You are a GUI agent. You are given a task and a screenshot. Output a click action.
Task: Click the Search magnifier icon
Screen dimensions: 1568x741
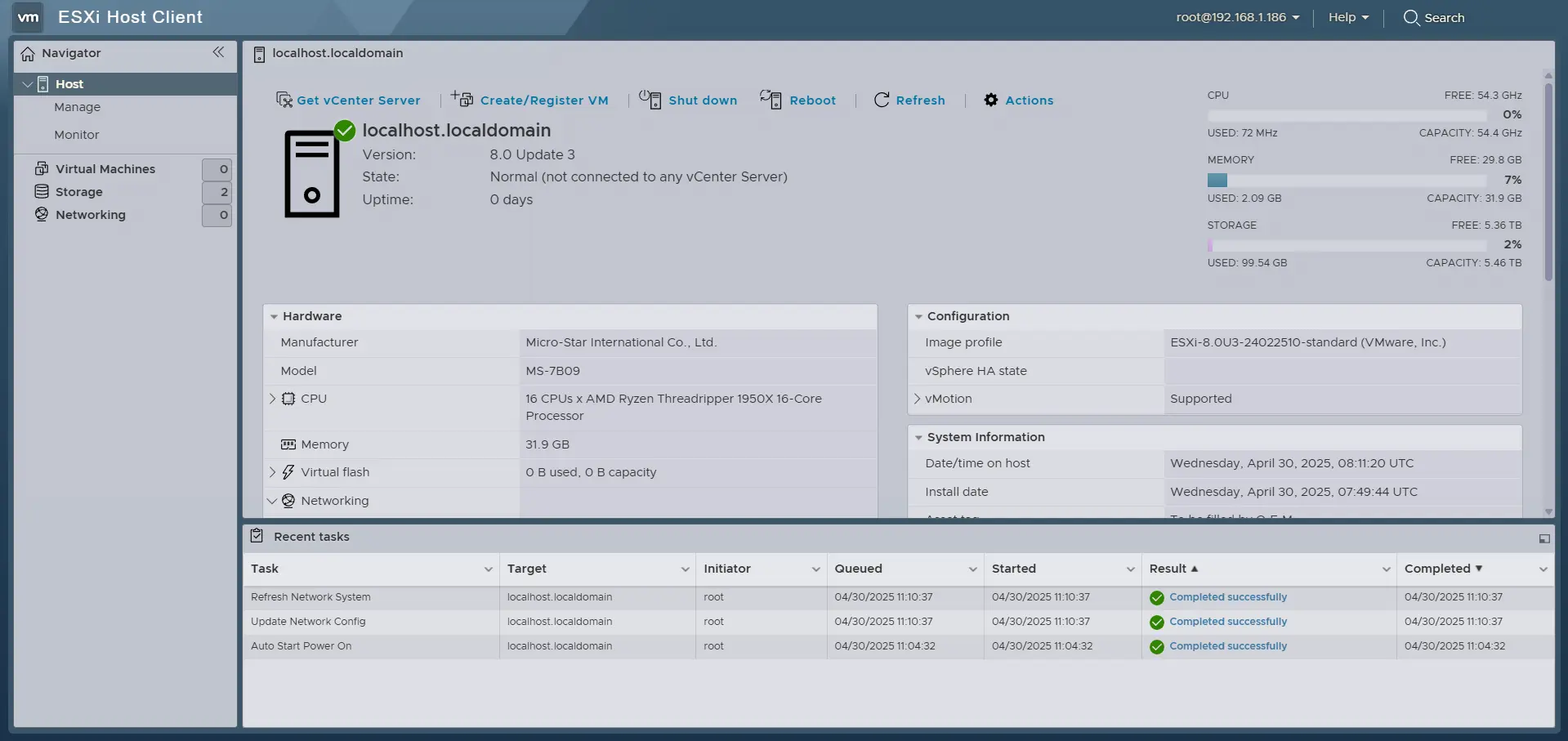[1411, 17]
